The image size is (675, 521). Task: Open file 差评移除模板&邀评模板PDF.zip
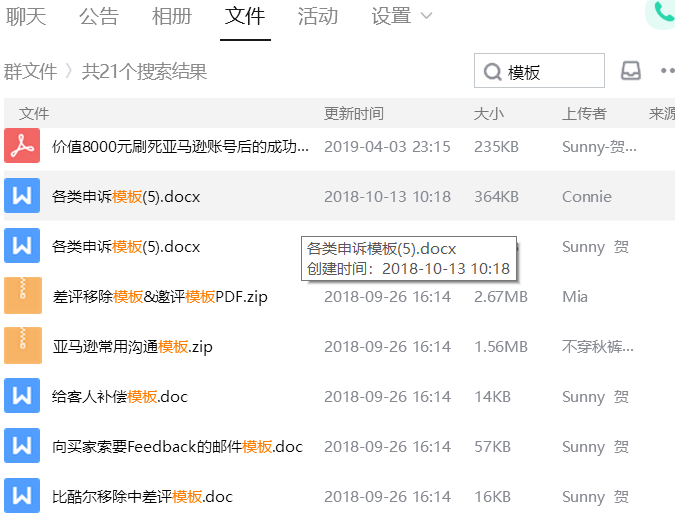pyautogui.click(x=160, y=297)
